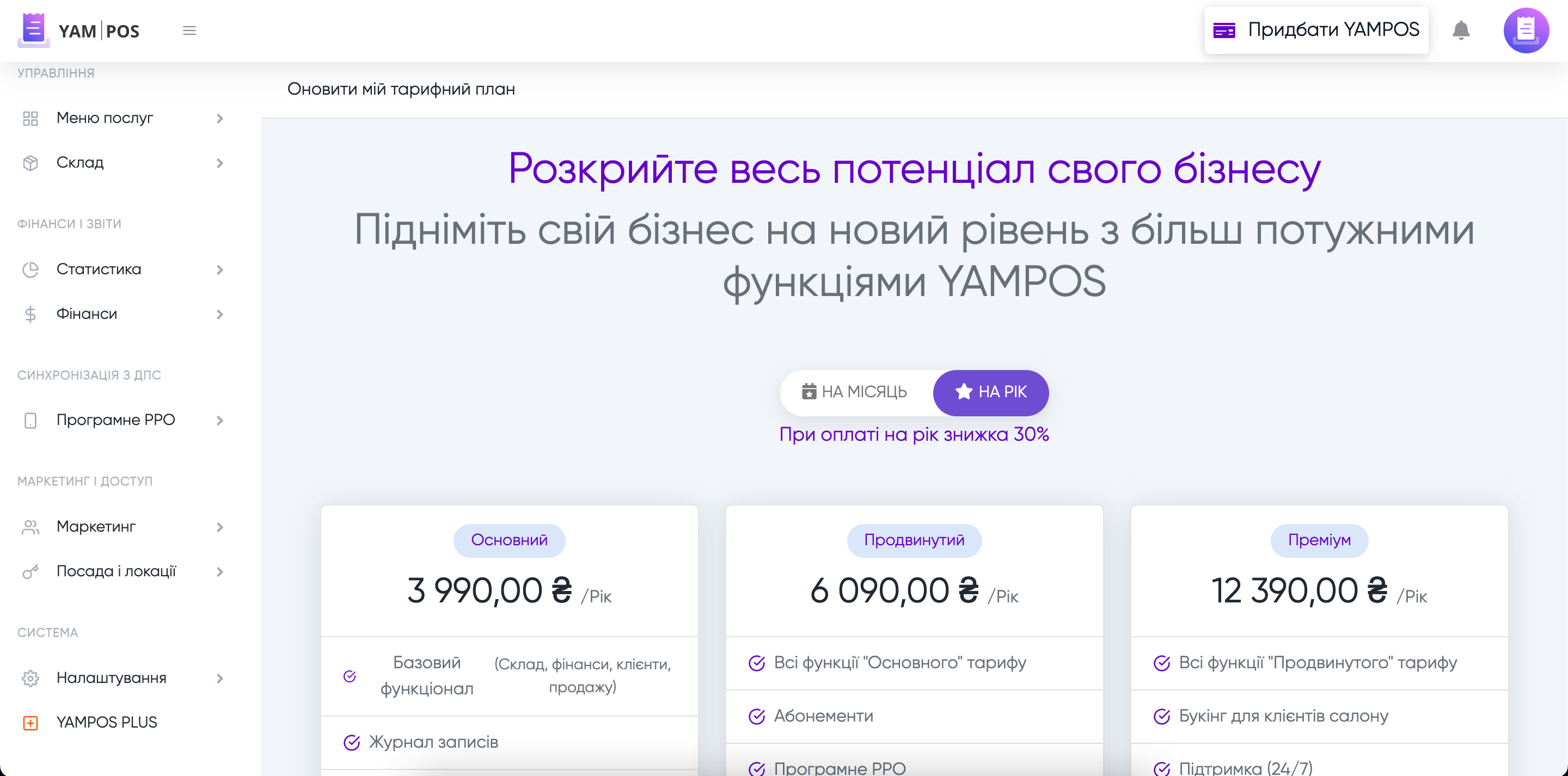Click the YAMPOS PLUS orange plus icon
This screenshot has height=776, width=1568.
(x=30, y=723)
